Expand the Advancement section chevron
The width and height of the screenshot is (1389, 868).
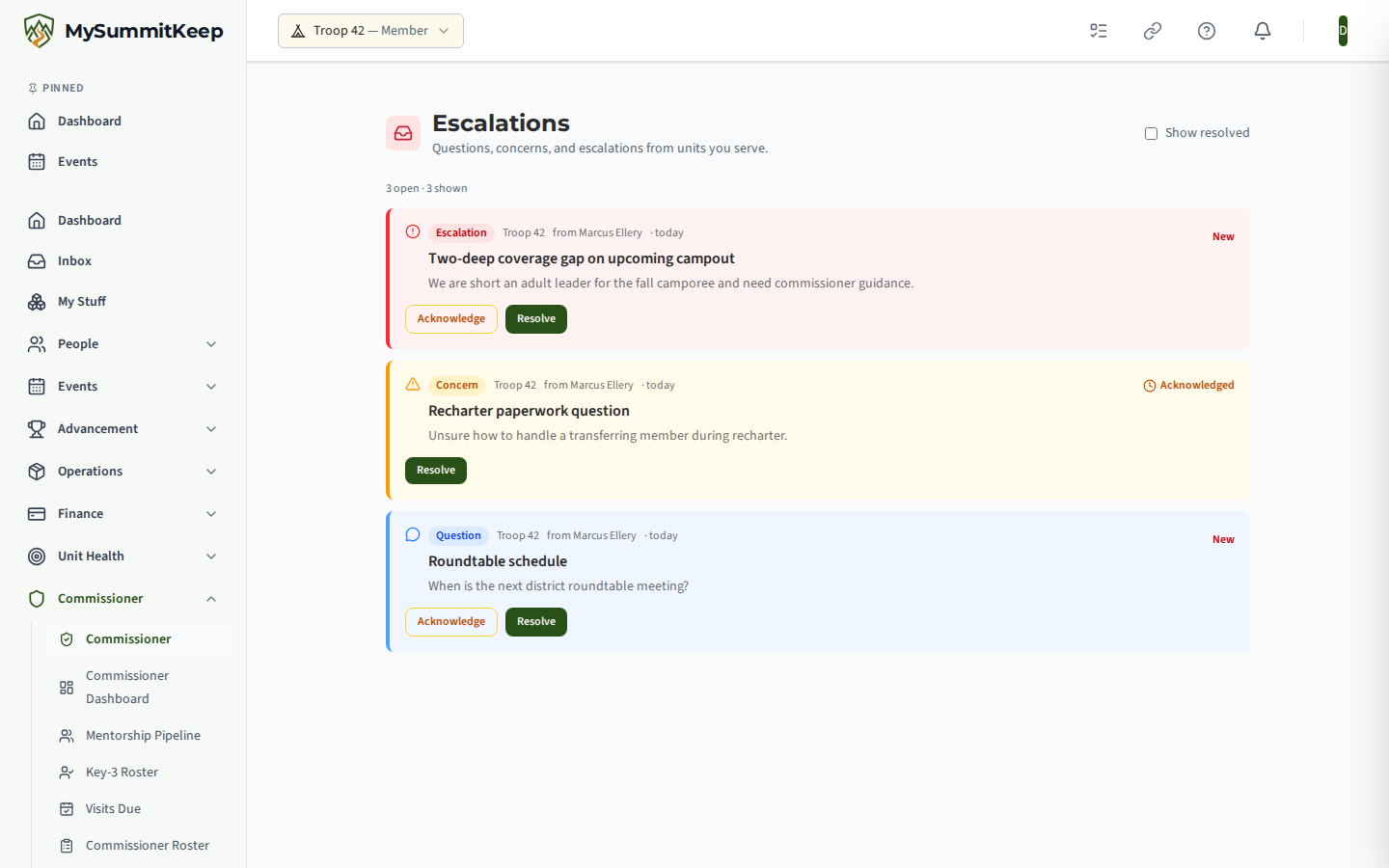tap(211, 429)
